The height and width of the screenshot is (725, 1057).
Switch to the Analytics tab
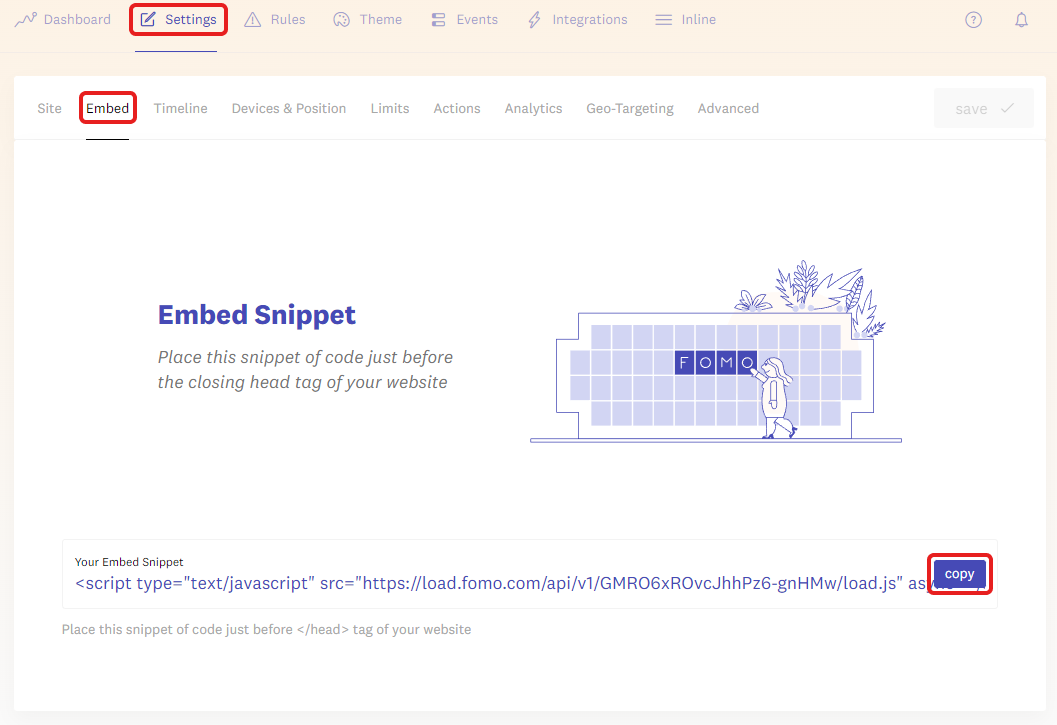point(533,109)
